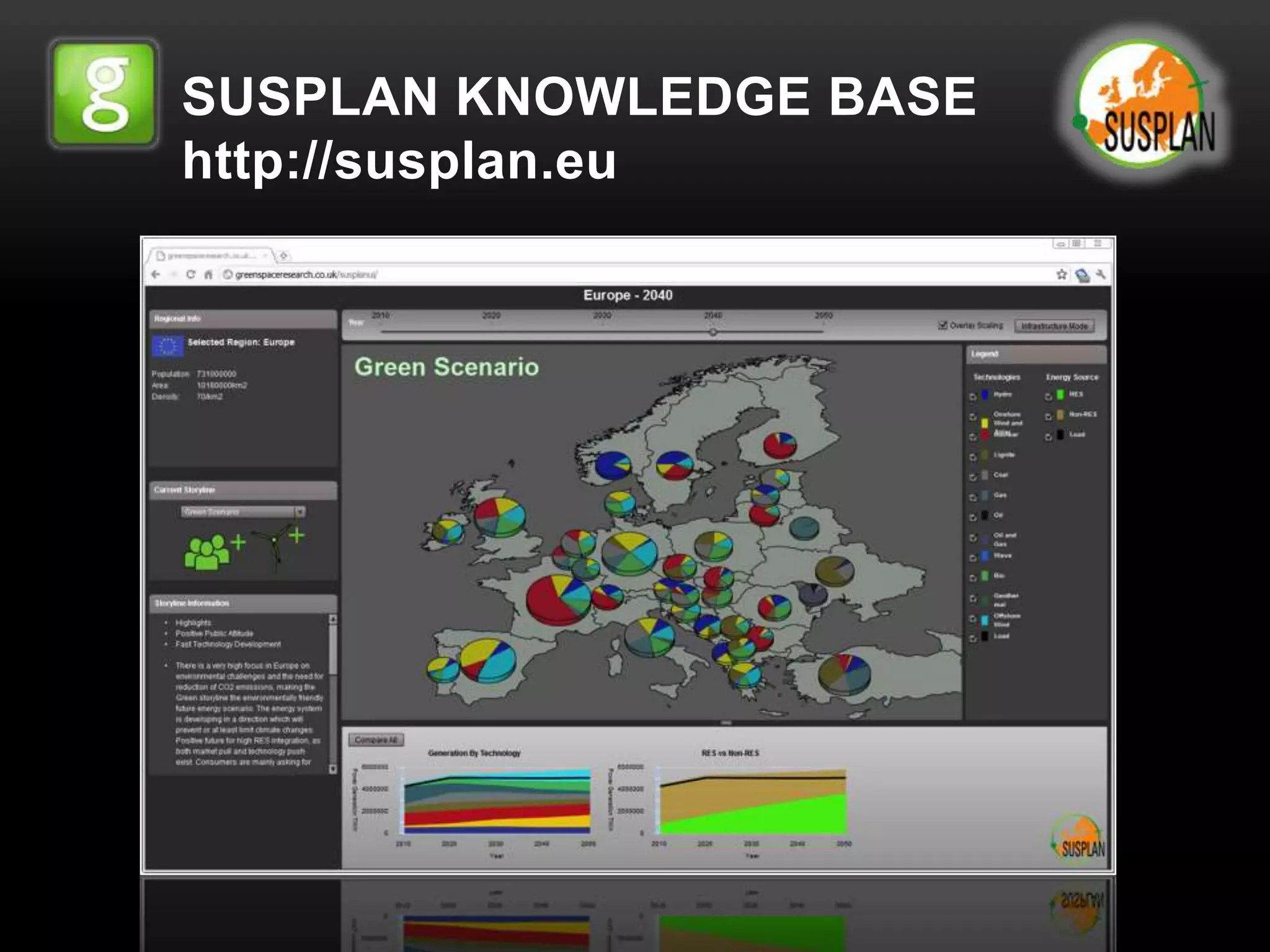Select the pie chart over Italy
This screenshot has width=1270, height=952.
click(649, 637)
